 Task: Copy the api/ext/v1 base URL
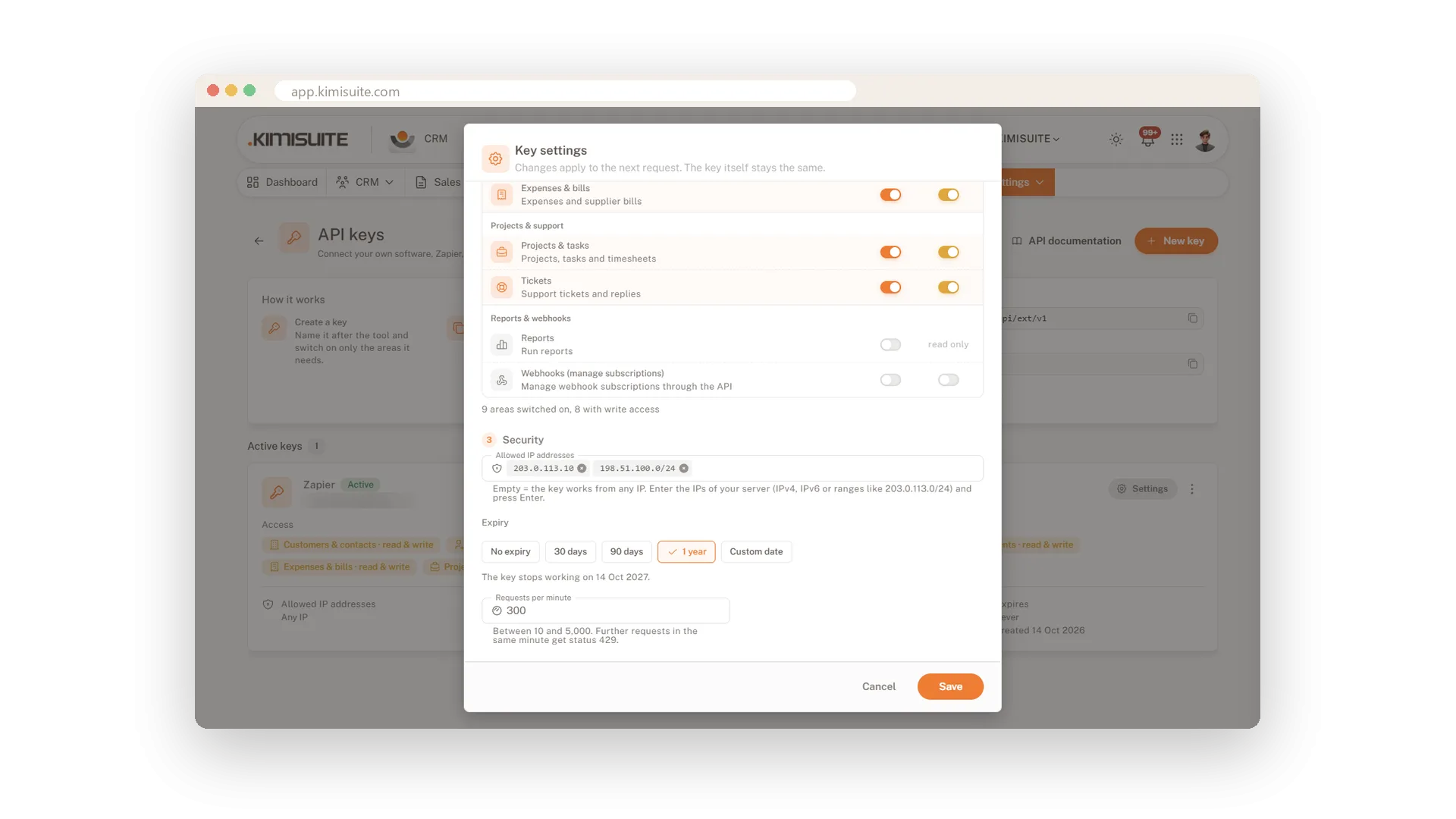[1193, 318]
